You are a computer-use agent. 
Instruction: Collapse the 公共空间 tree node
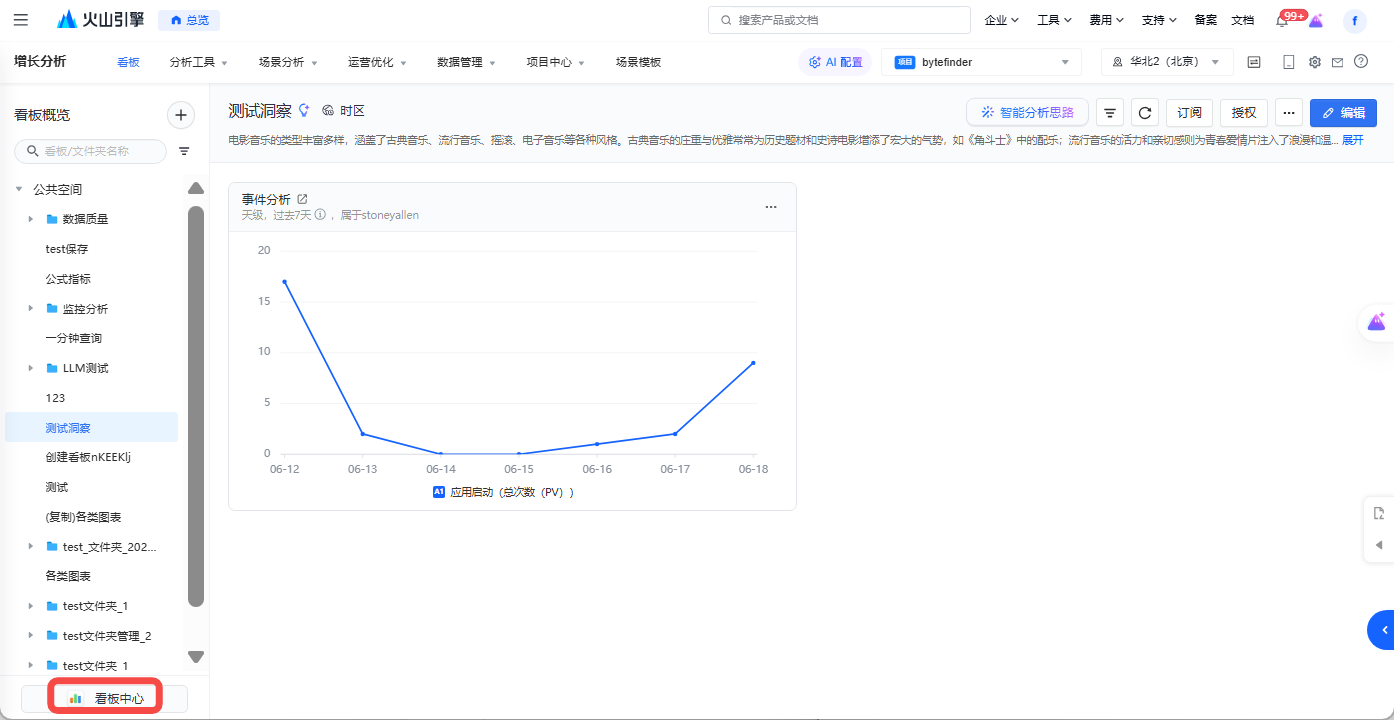(18, 189)
